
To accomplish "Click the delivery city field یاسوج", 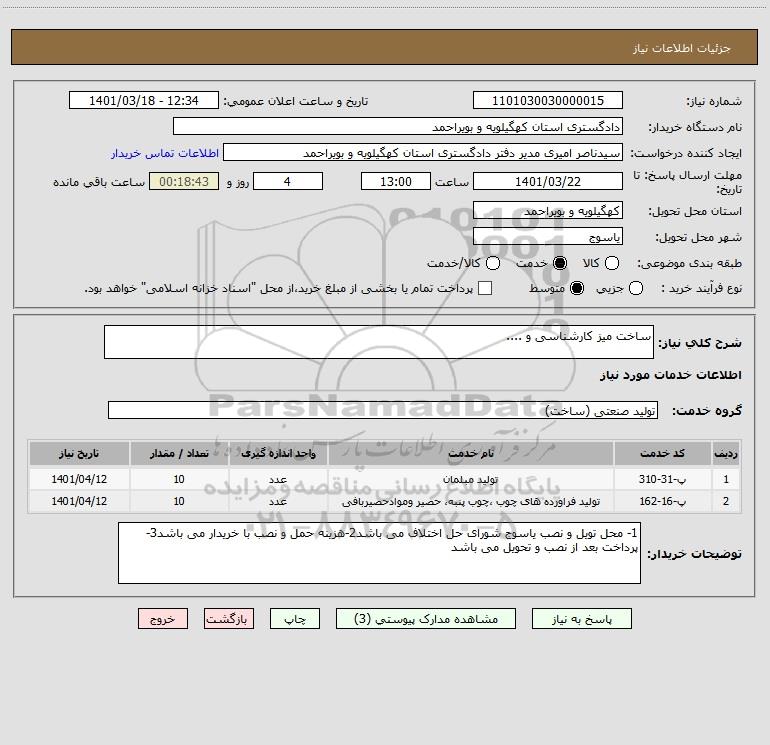I will tap(548, 237).
